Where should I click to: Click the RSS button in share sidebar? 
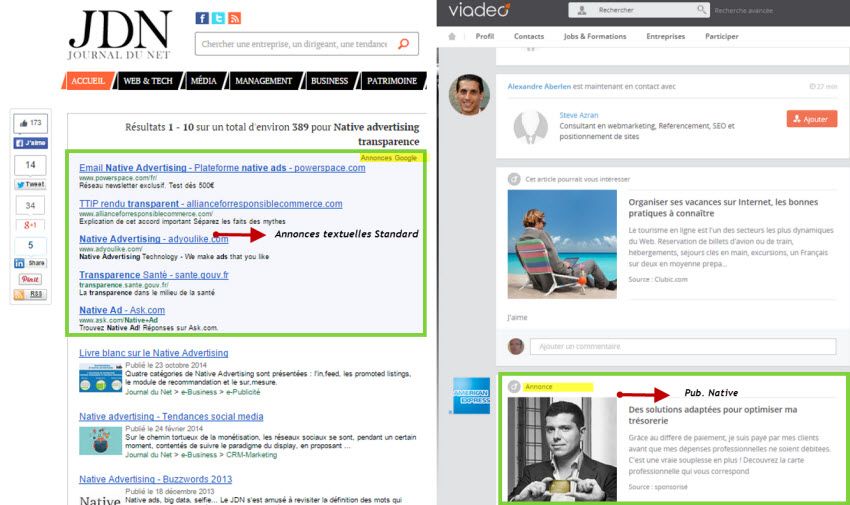(30, 295)
